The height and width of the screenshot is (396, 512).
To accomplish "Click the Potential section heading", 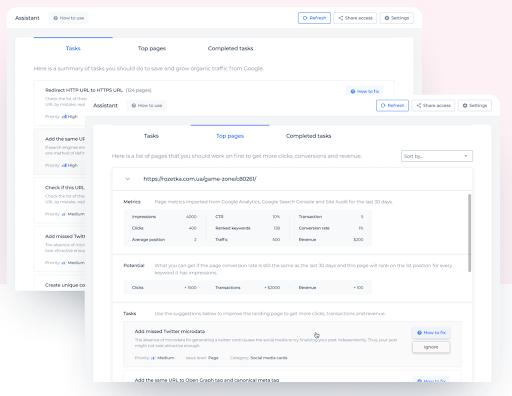I will coord(134,266).
